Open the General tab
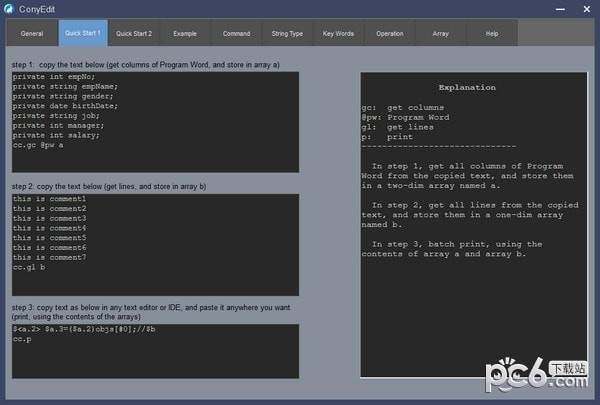The image size is (600, 405). point(32,33)
